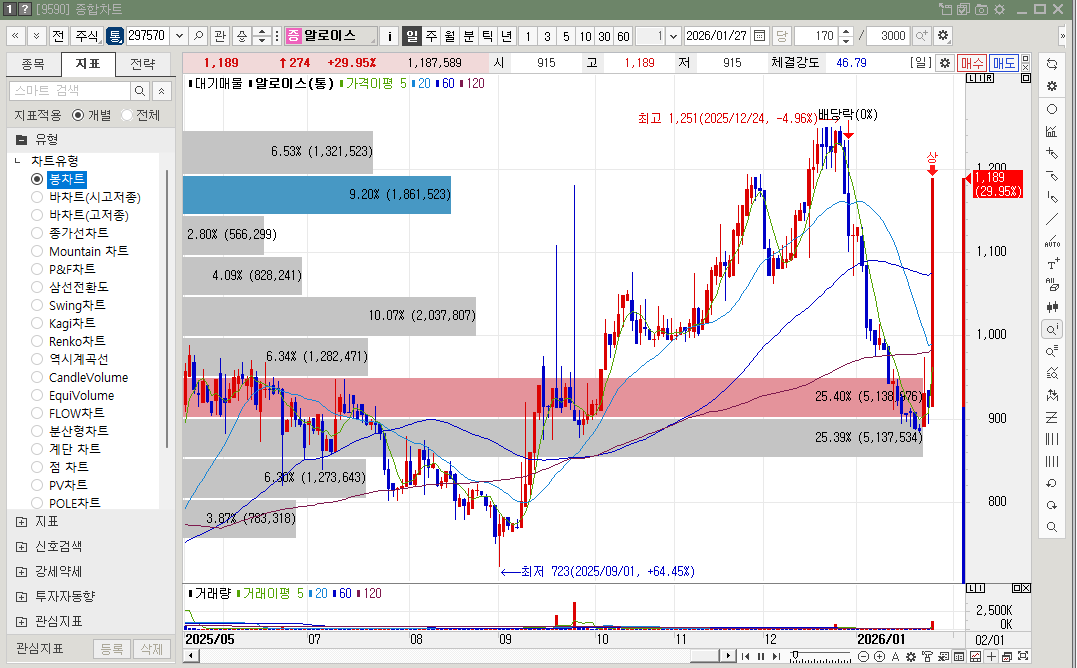
Task: Click the skip-to-start playback icon
Action: (x=745, y=656)
